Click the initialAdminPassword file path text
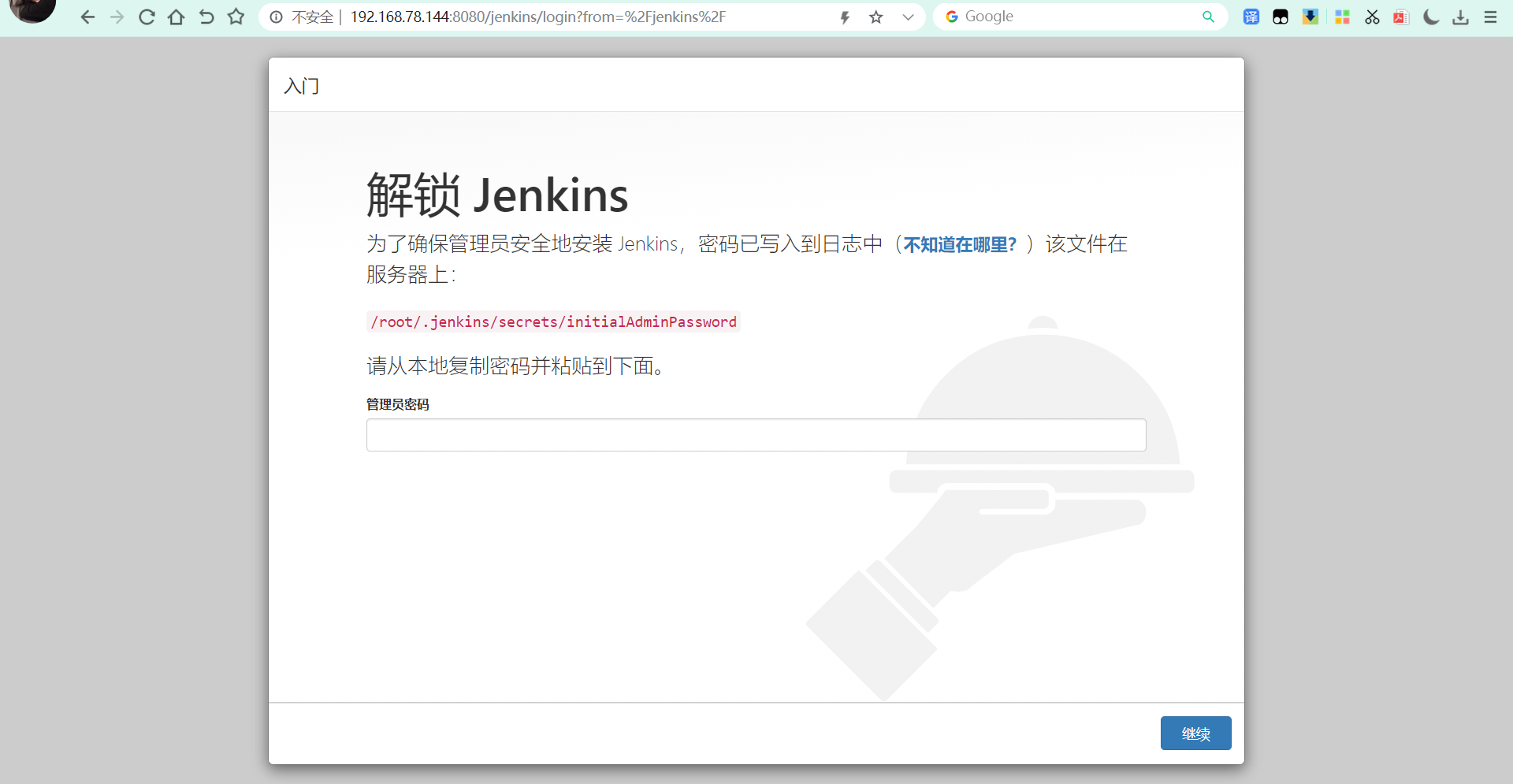Image resolution: width=1513 pixels, height=784 pixels. 553,321
